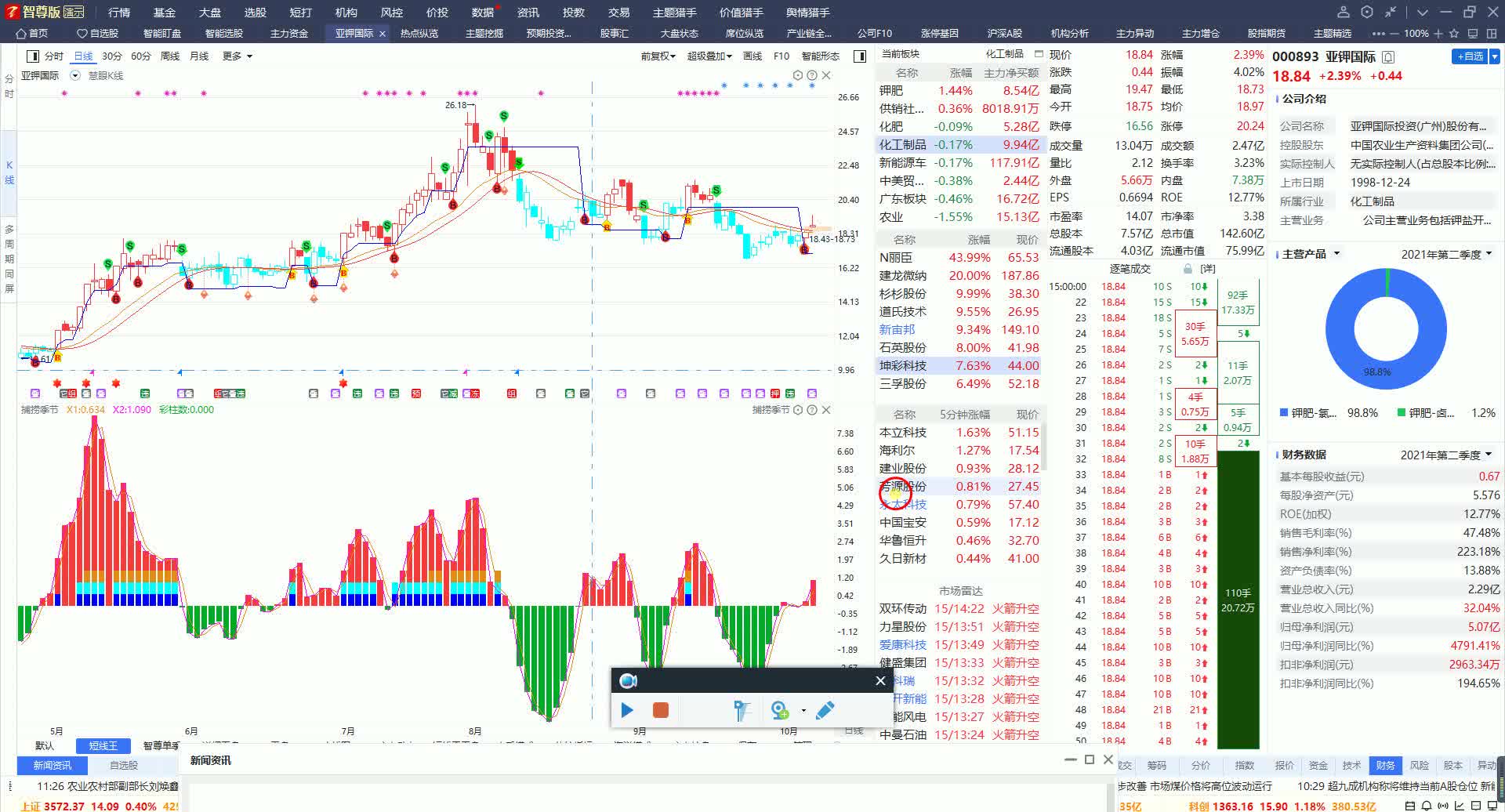This screenshot has width=1505, height=812.
Task: Toggle the right side panel icon after 智能形态
Action: (860, 56)
